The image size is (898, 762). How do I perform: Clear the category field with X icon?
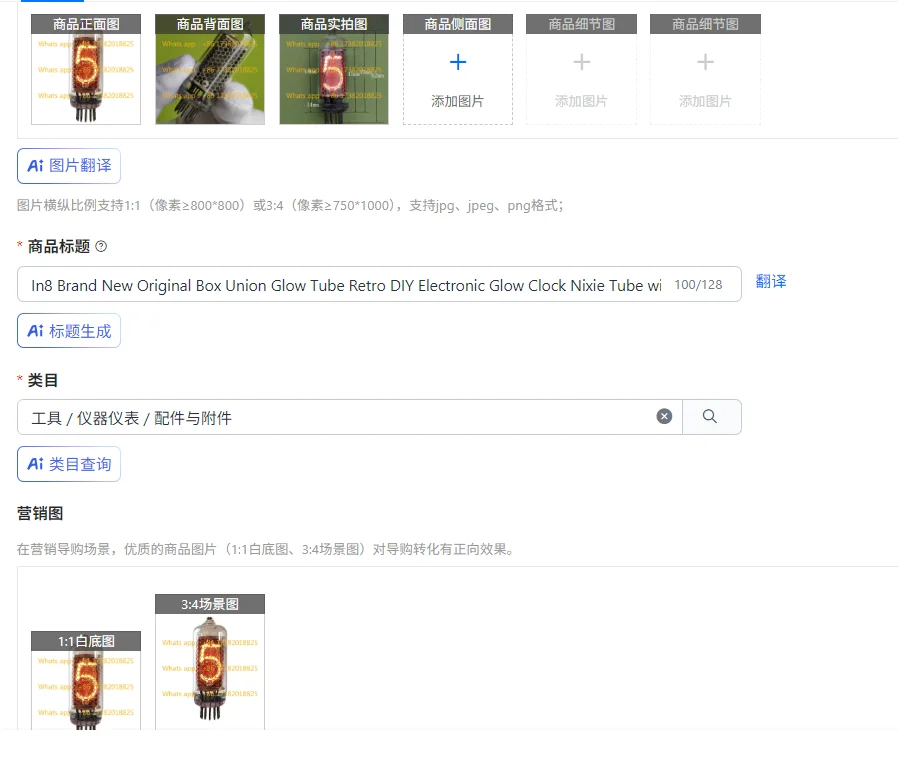664,416
